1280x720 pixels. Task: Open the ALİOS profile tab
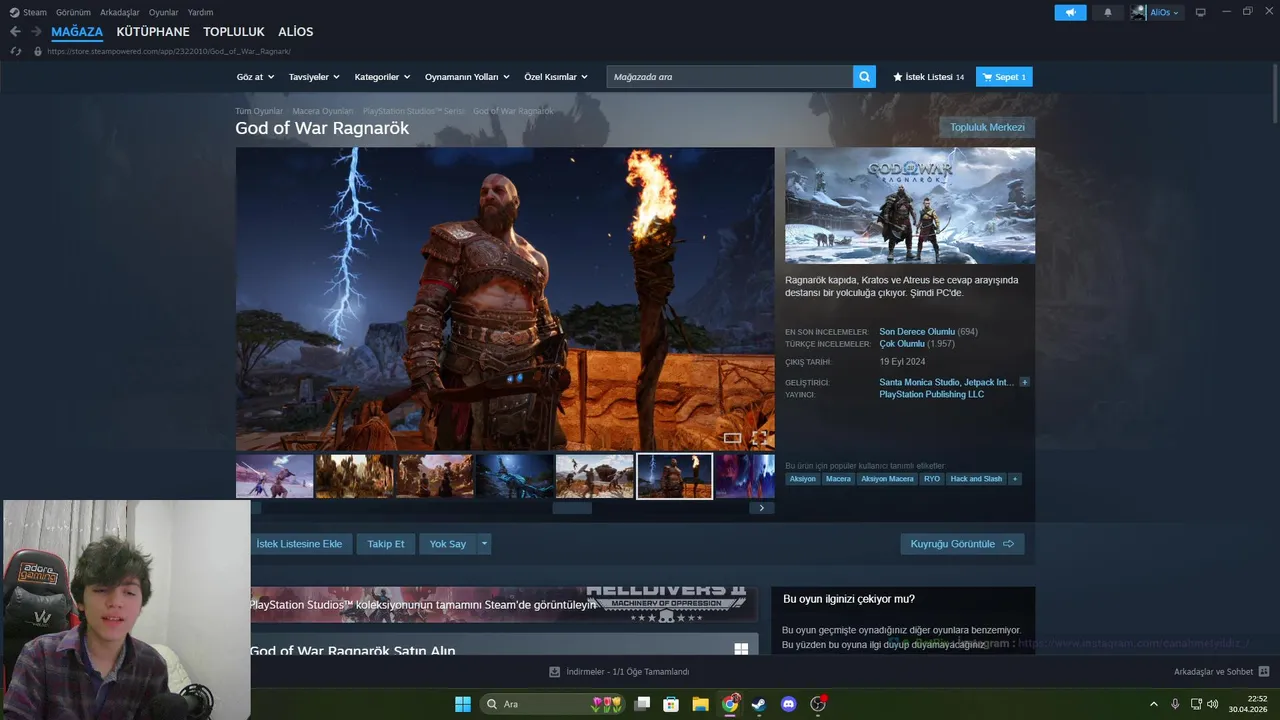(295, 32)
